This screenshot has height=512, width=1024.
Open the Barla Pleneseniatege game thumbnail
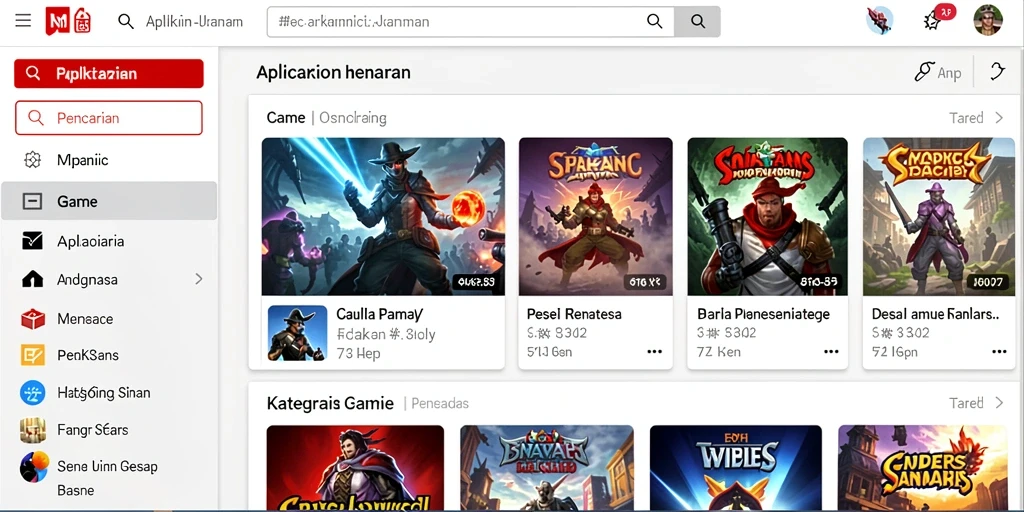767,217
